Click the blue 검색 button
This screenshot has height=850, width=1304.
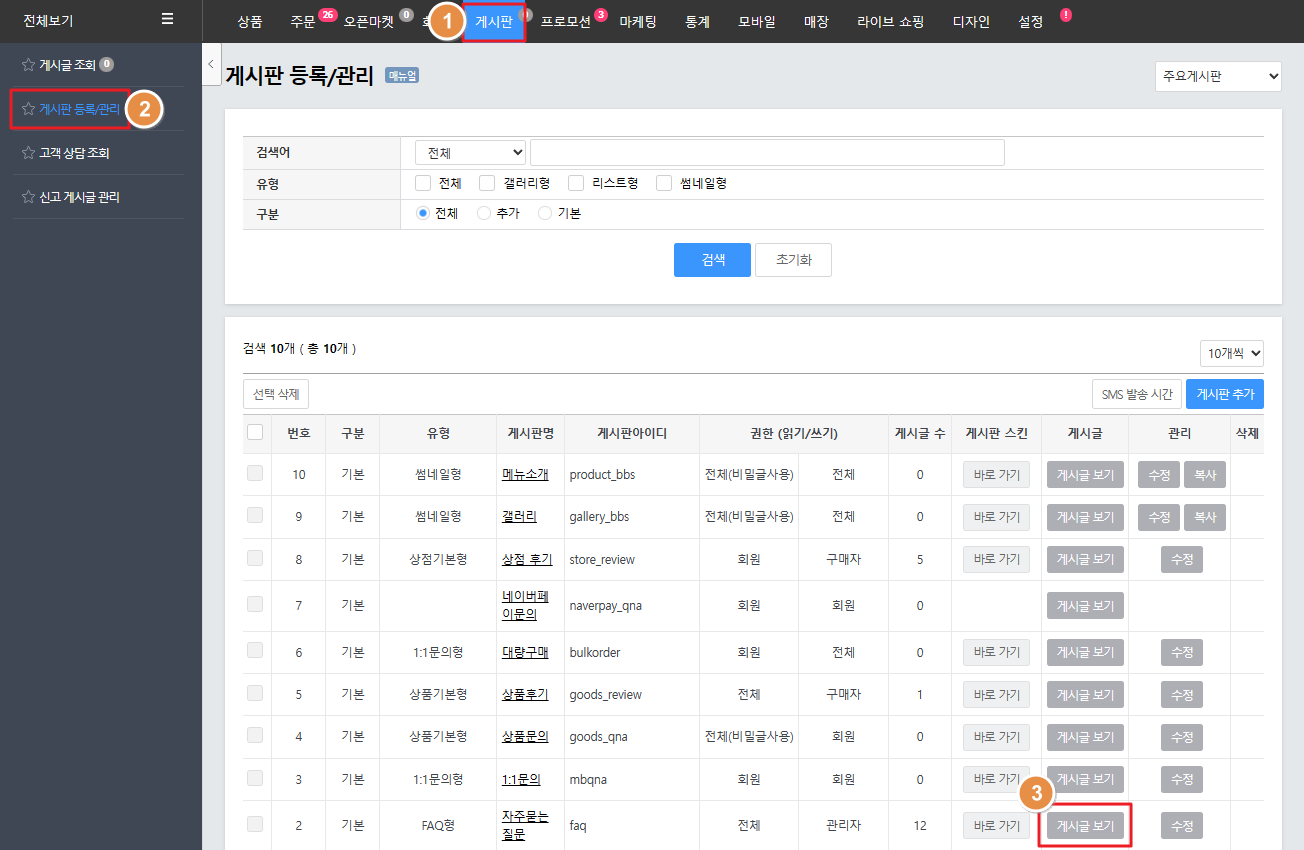click(712, 260)
